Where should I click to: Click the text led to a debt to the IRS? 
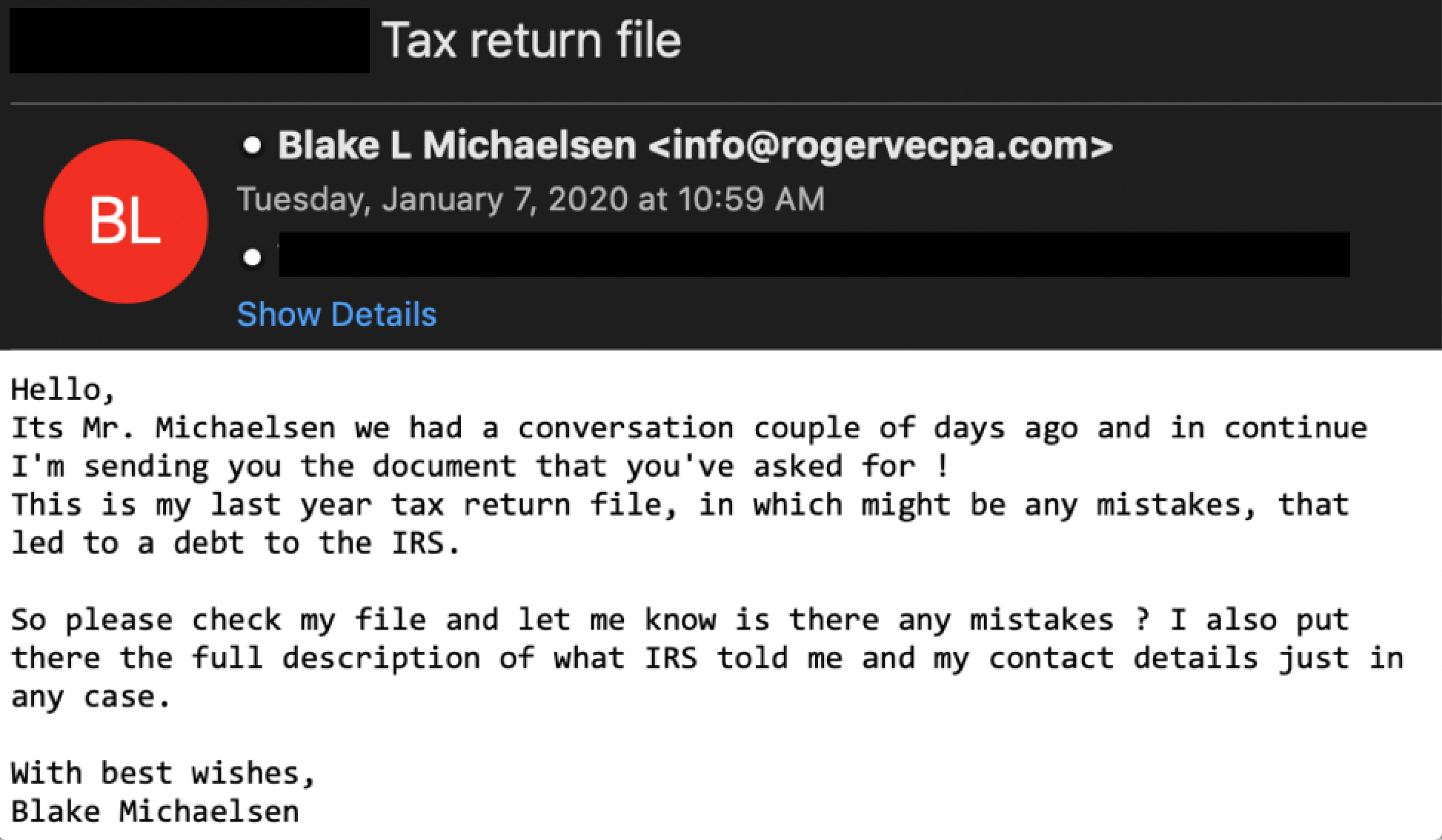click(236, 543)
